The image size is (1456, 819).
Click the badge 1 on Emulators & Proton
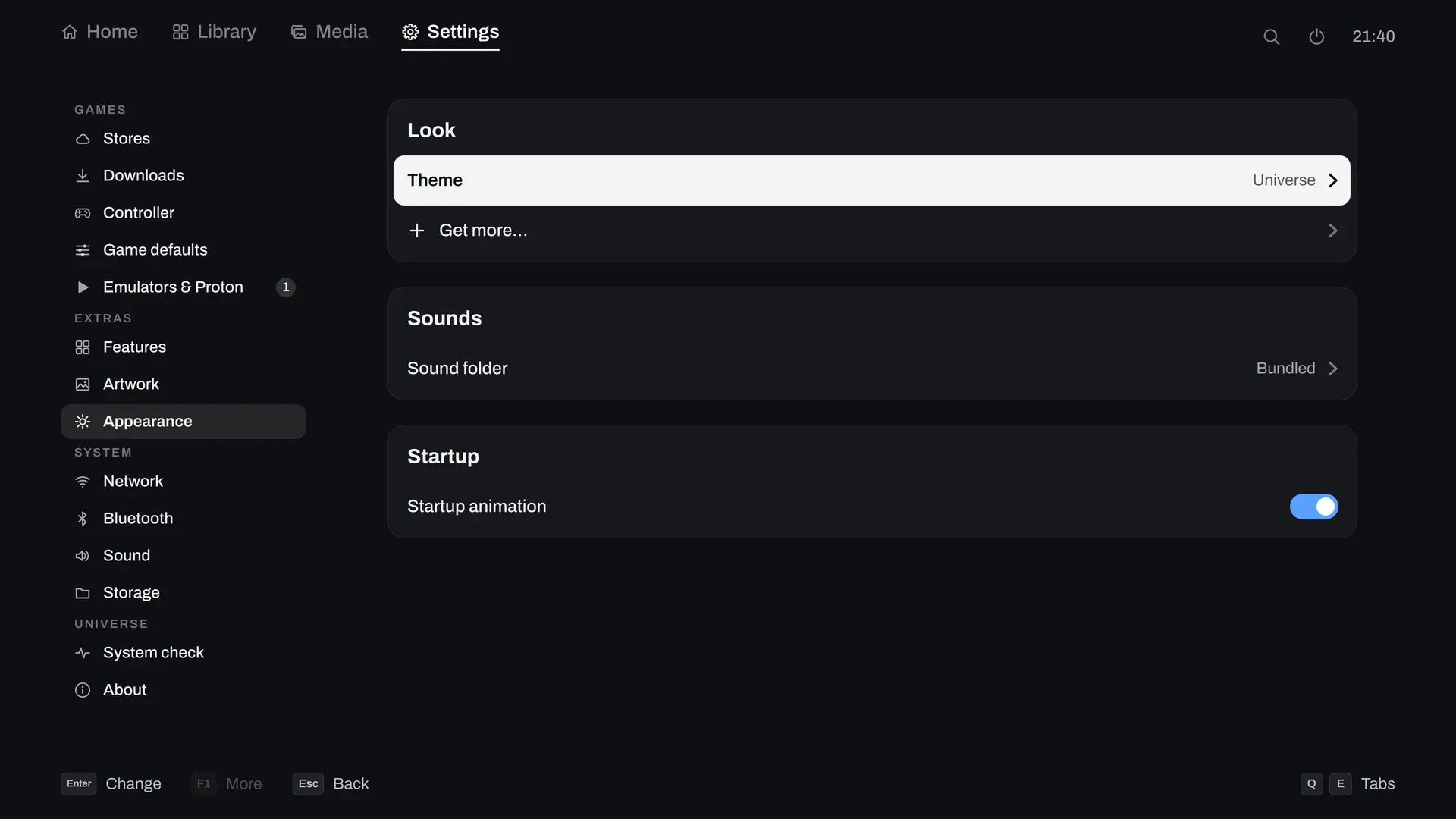[286, 287]
